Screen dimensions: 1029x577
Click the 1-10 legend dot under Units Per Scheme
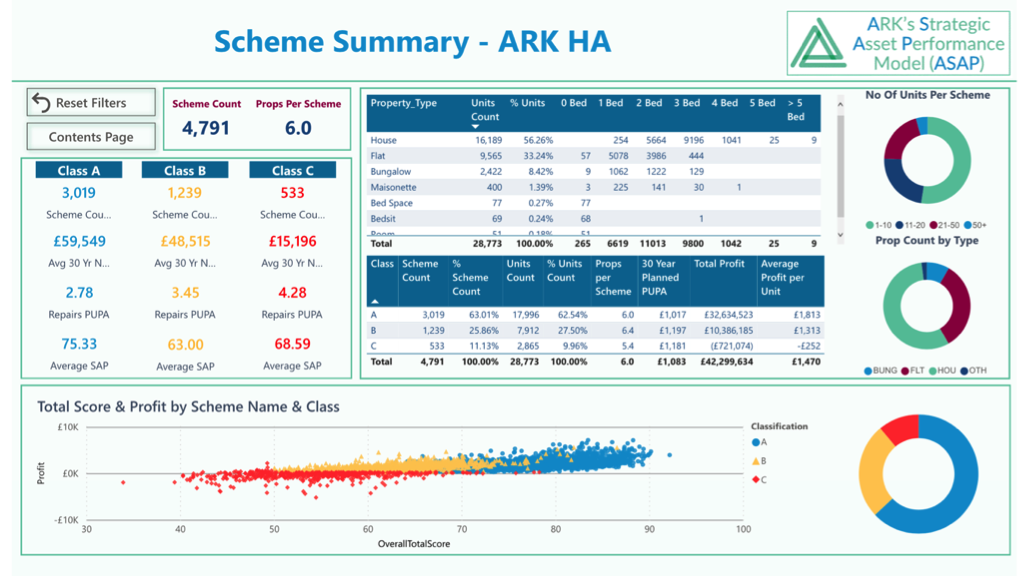click(x=871, y=225)
